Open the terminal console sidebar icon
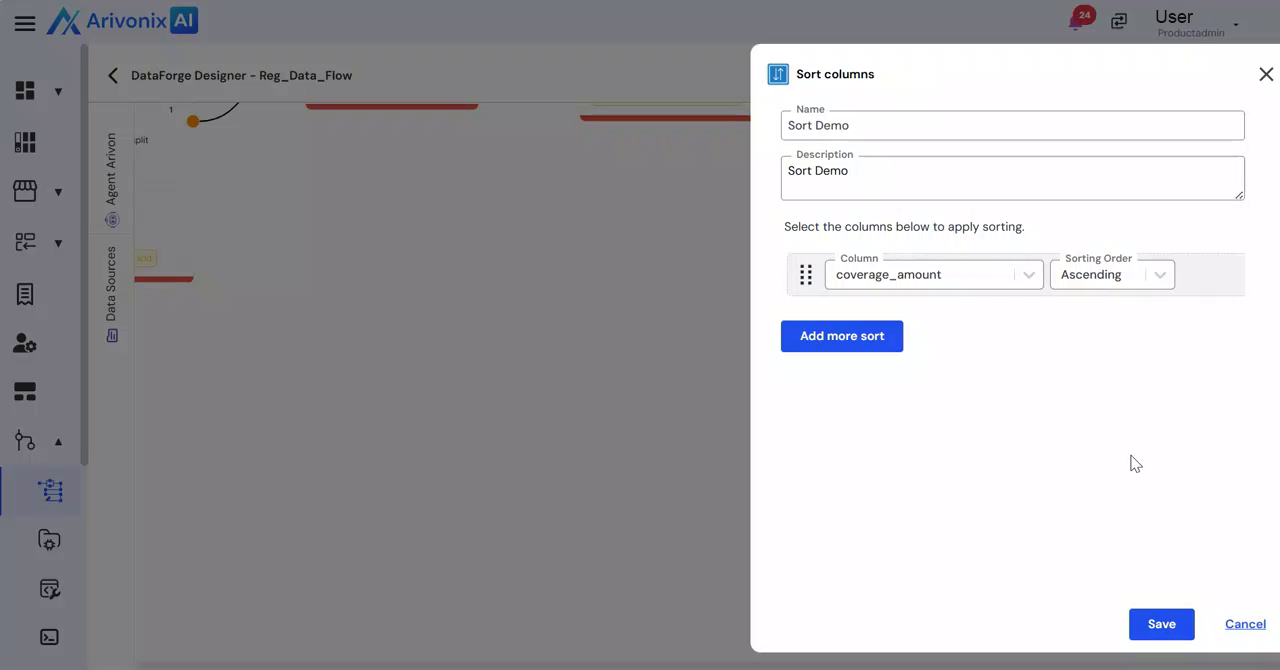Screen dimensions: 1280x670 tap(49, 637)
